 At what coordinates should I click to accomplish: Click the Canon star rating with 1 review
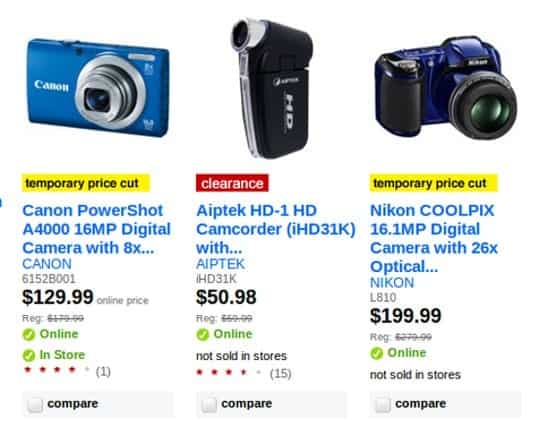pos(66,371)
